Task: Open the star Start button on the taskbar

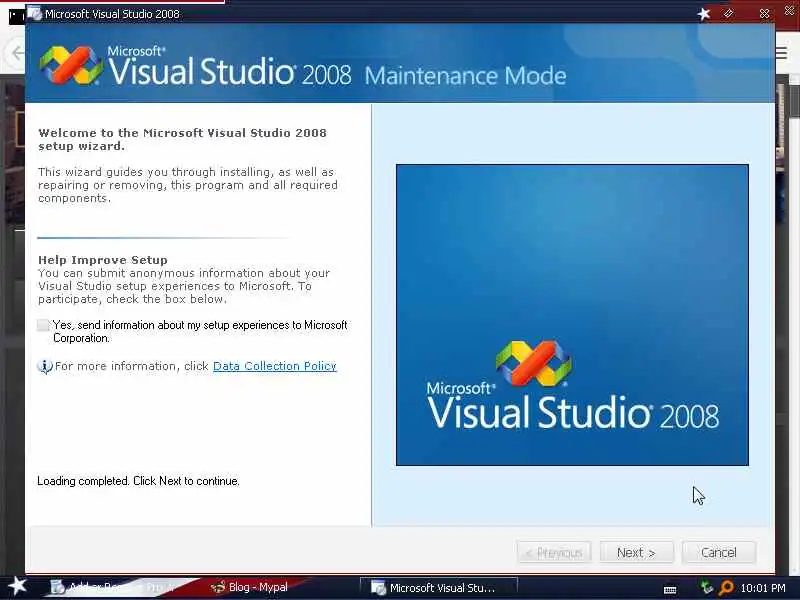Action: [x=17, y=586]
